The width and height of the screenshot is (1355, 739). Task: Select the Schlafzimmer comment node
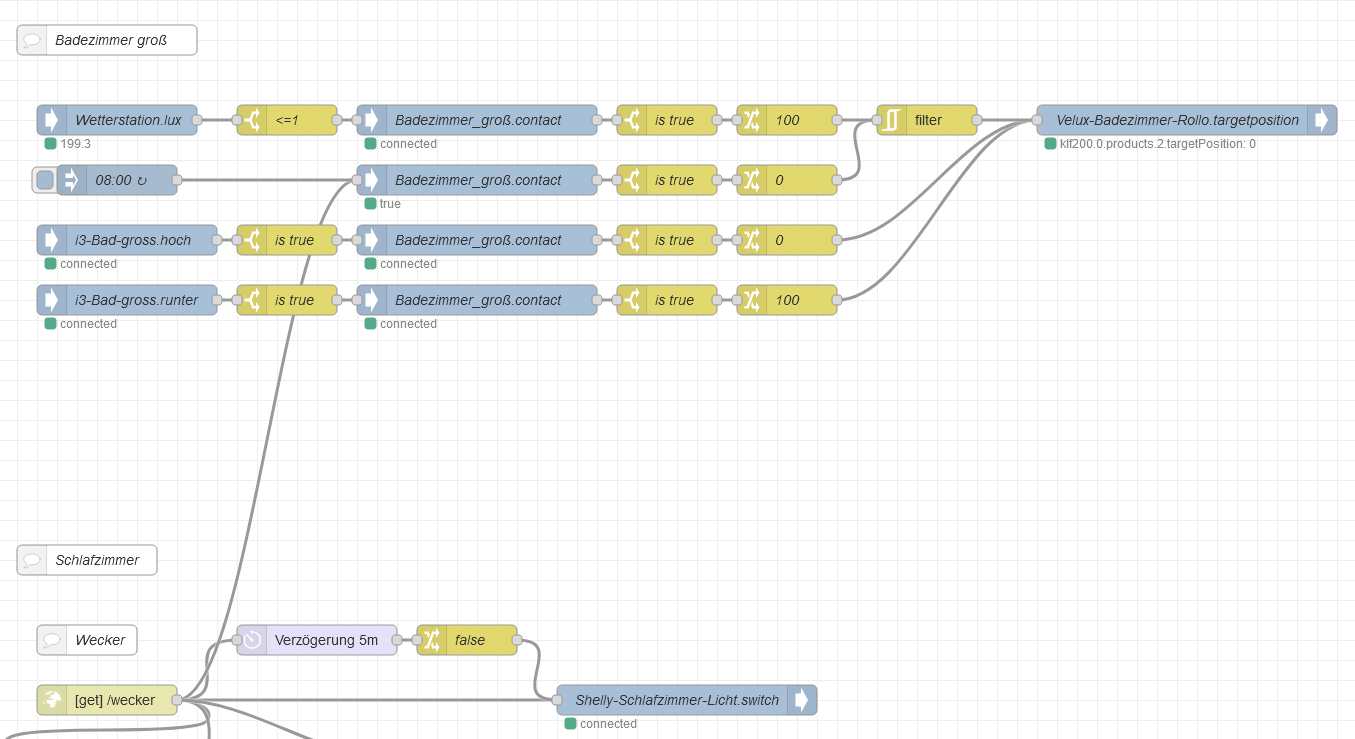tap(87, 560)
